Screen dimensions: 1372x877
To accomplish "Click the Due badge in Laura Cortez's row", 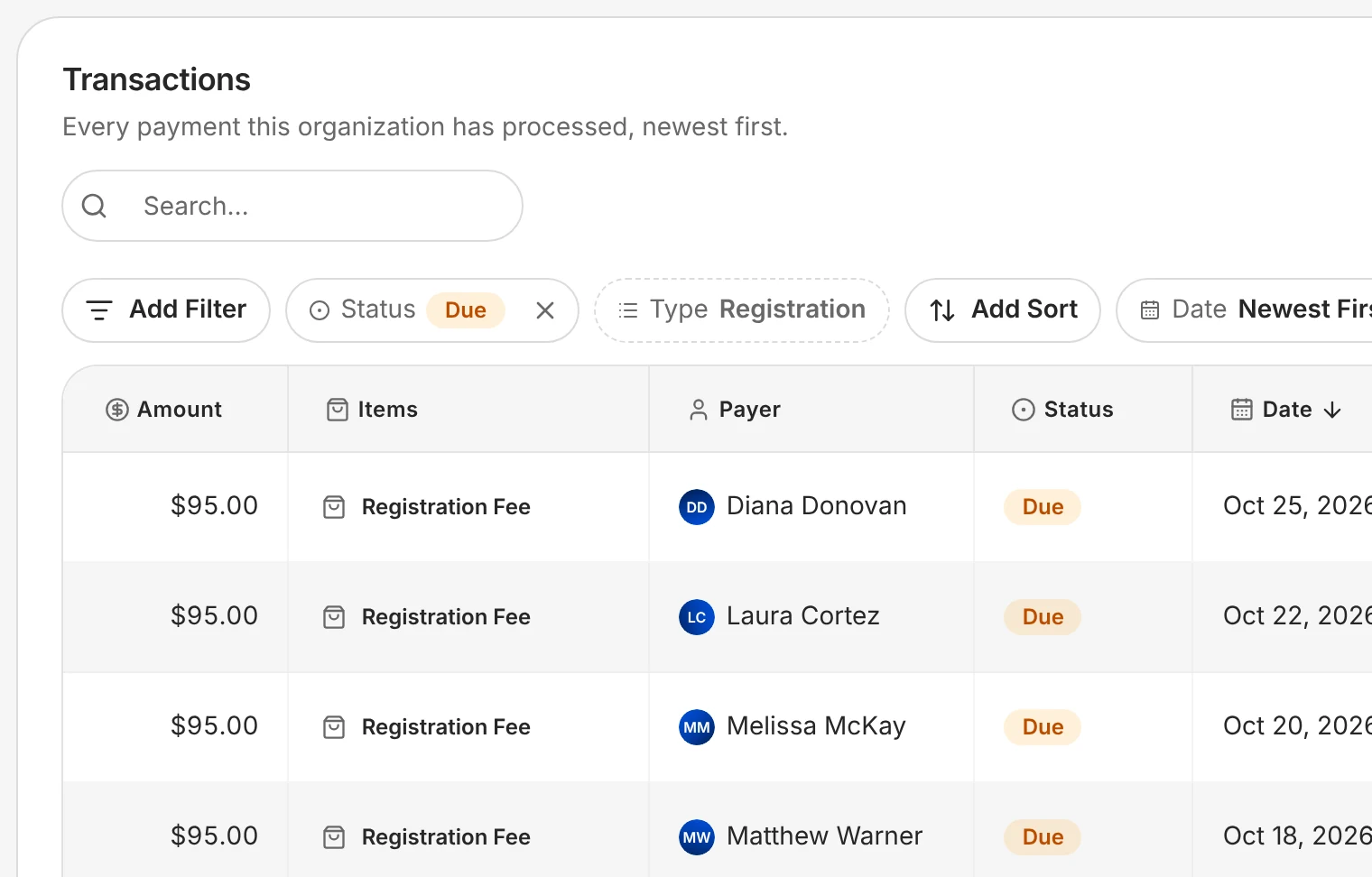I will pos(1043,617).
